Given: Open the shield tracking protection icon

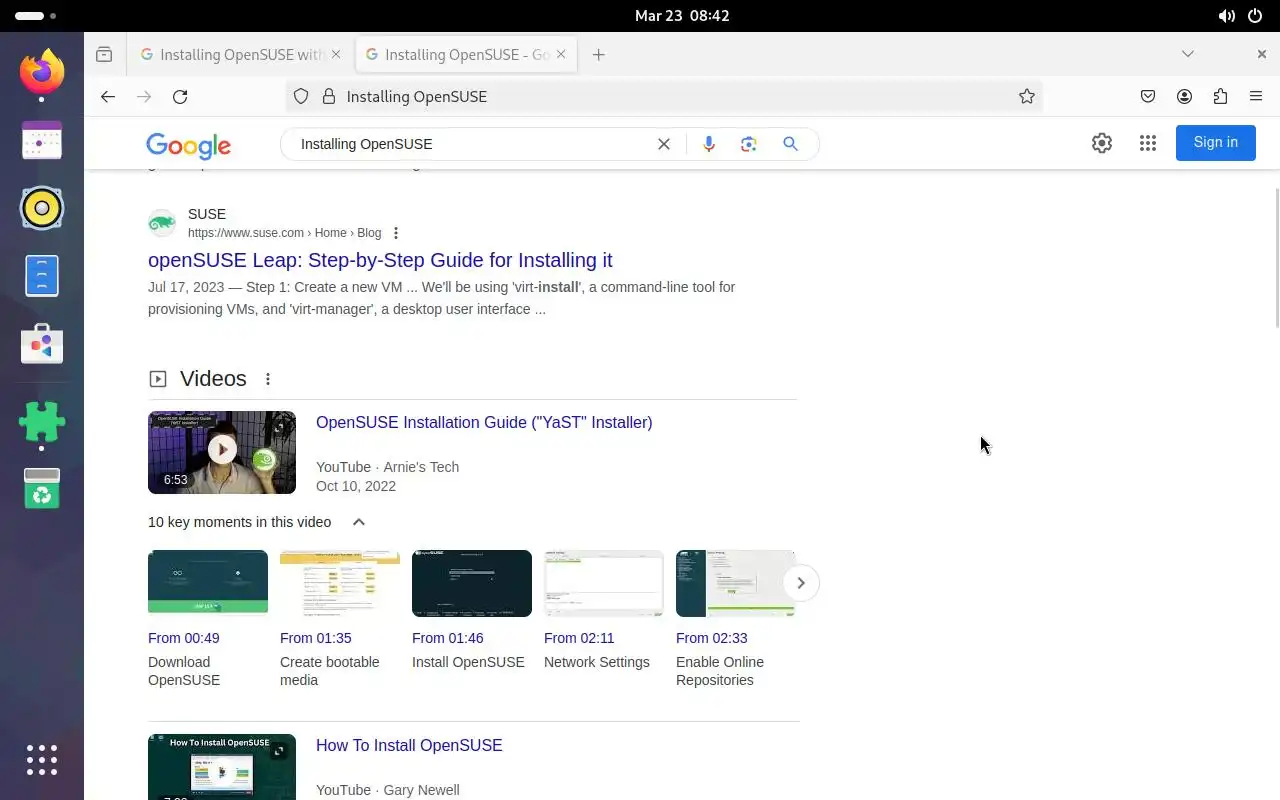Looking at the screenshot, I should tap(301, 96).
